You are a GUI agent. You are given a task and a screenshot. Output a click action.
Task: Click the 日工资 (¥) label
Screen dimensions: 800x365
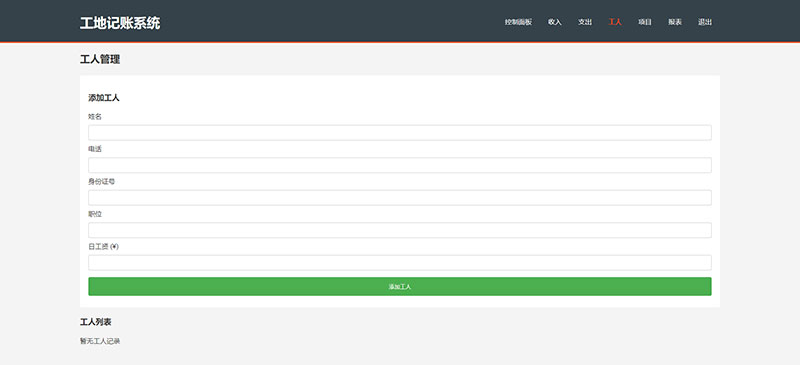(x=104, y=247)
